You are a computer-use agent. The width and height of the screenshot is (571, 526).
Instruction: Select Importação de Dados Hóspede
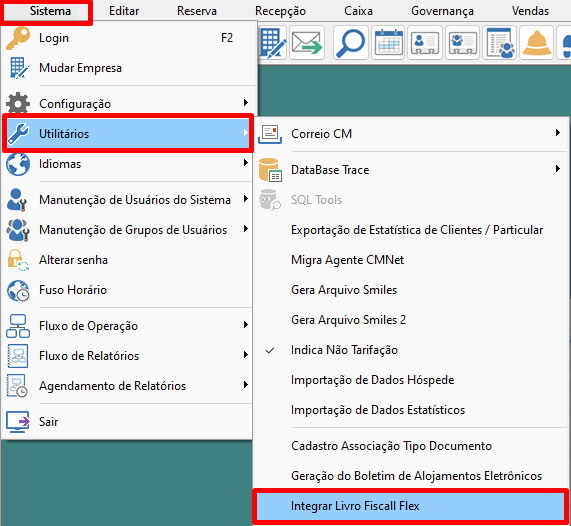[x=411, y=380]
